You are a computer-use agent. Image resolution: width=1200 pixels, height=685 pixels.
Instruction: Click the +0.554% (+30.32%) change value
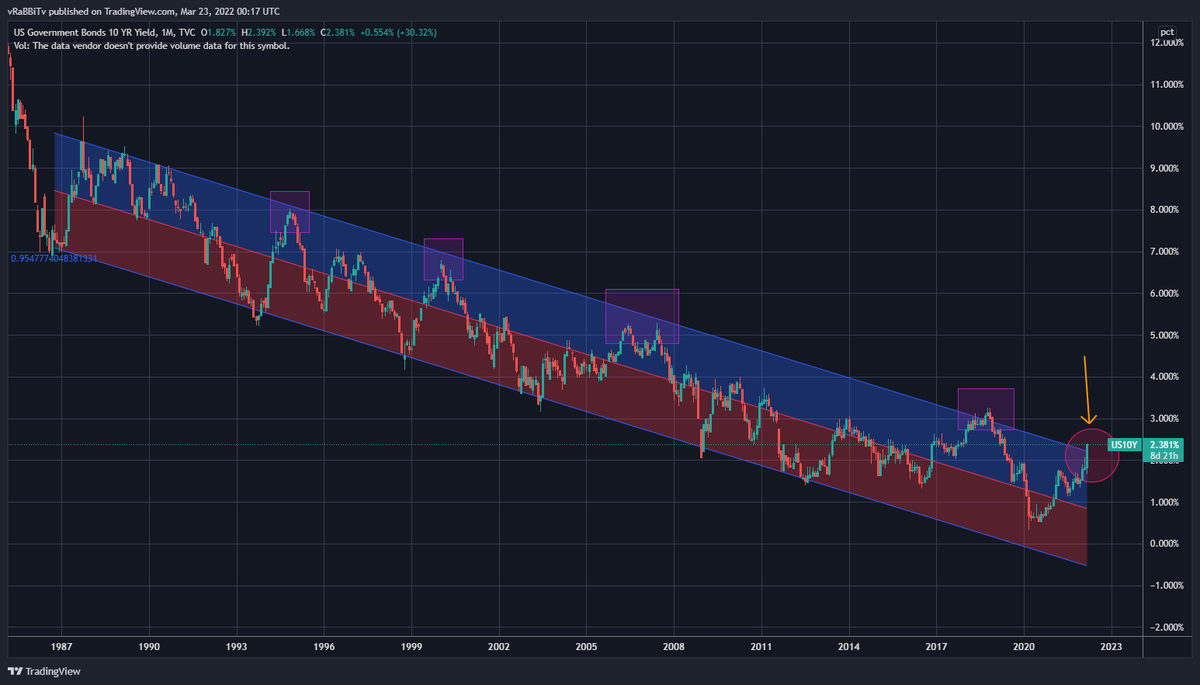(400, 33)
